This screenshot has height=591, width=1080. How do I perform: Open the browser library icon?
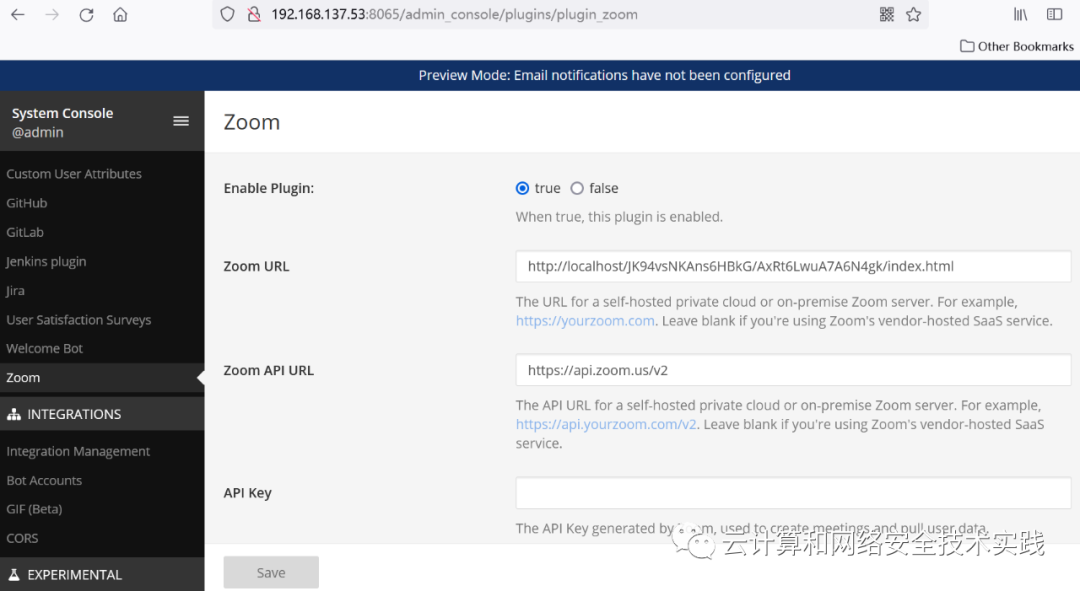1020,14
